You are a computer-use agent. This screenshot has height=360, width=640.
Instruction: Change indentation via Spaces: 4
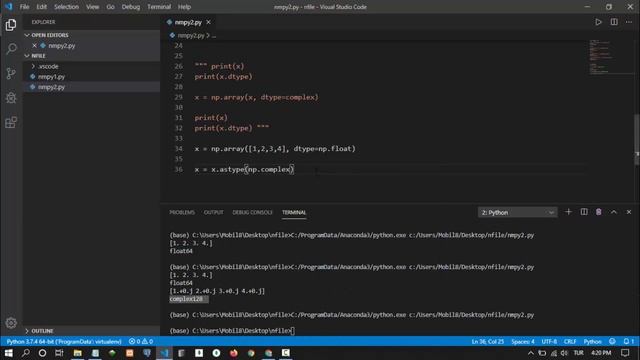523,341
